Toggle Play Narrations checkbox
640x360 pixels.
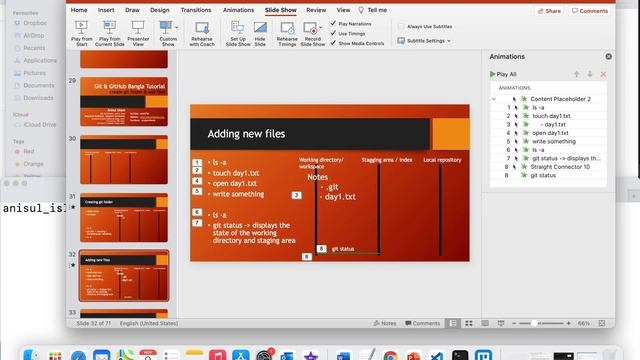(x=333, y=24)
